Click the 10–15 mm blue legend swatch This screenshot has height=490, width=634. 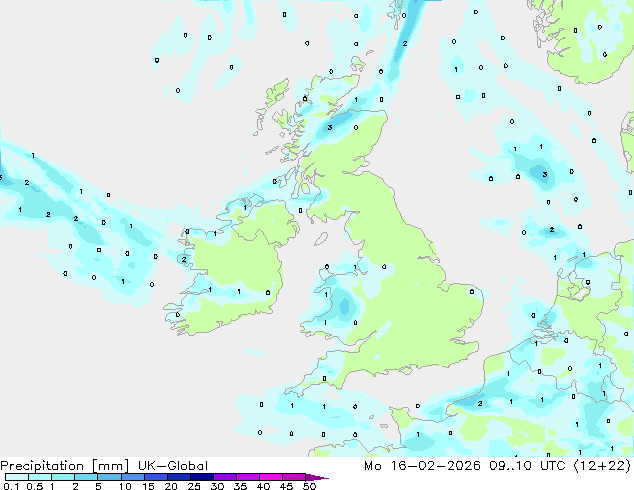pyautogui.click(x=132, y=477)
